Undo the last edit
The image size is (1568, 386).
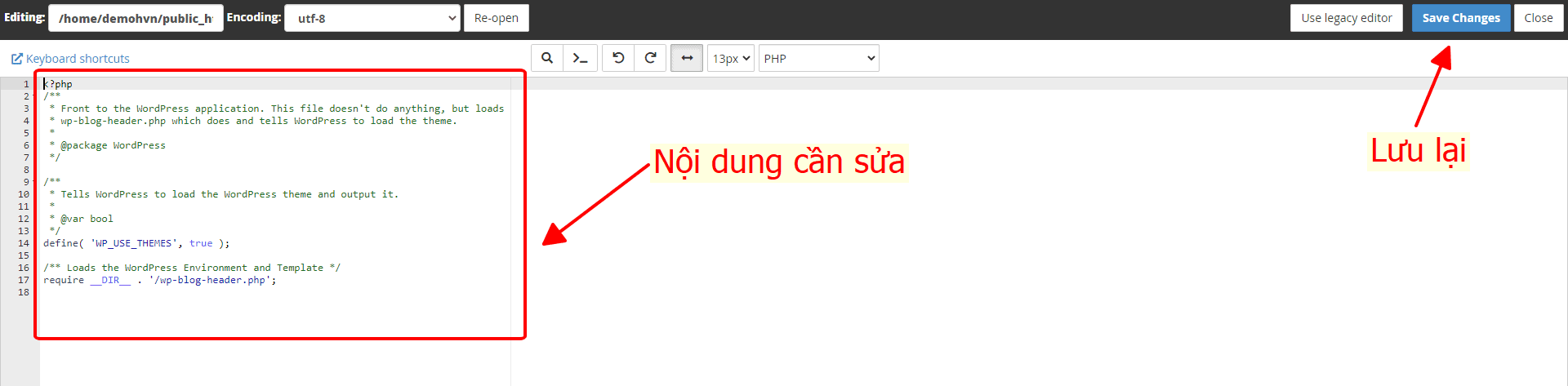(618, 58)
